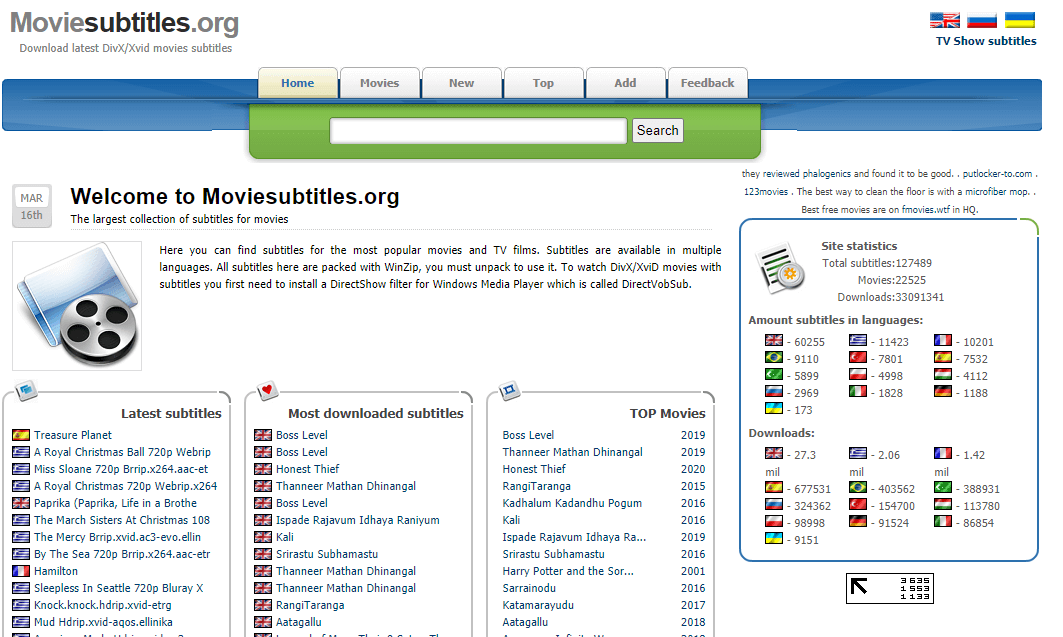Image resolution: width=1063 pixels, height=637 pixels.
Task: Click the Spanish flag beside count 7532
Action: [943, 357]
